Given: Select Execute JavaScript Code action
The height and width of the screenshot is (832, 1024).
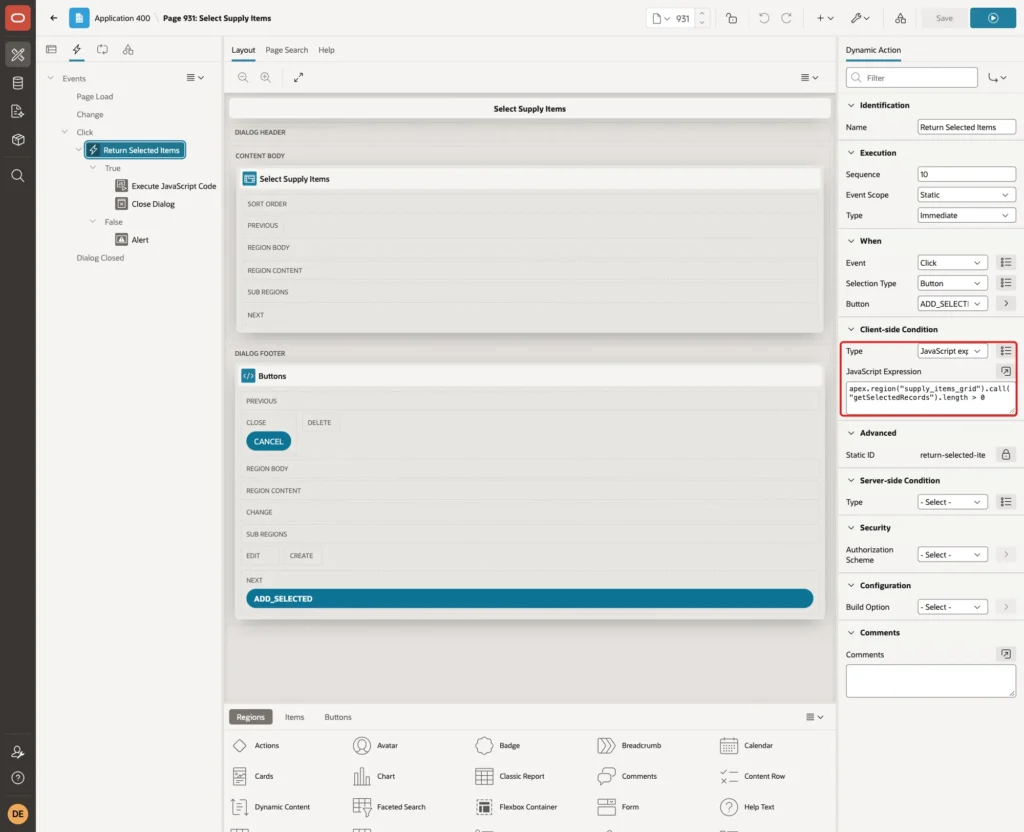Looking at the screenshot, I should (x=166, y=186).
